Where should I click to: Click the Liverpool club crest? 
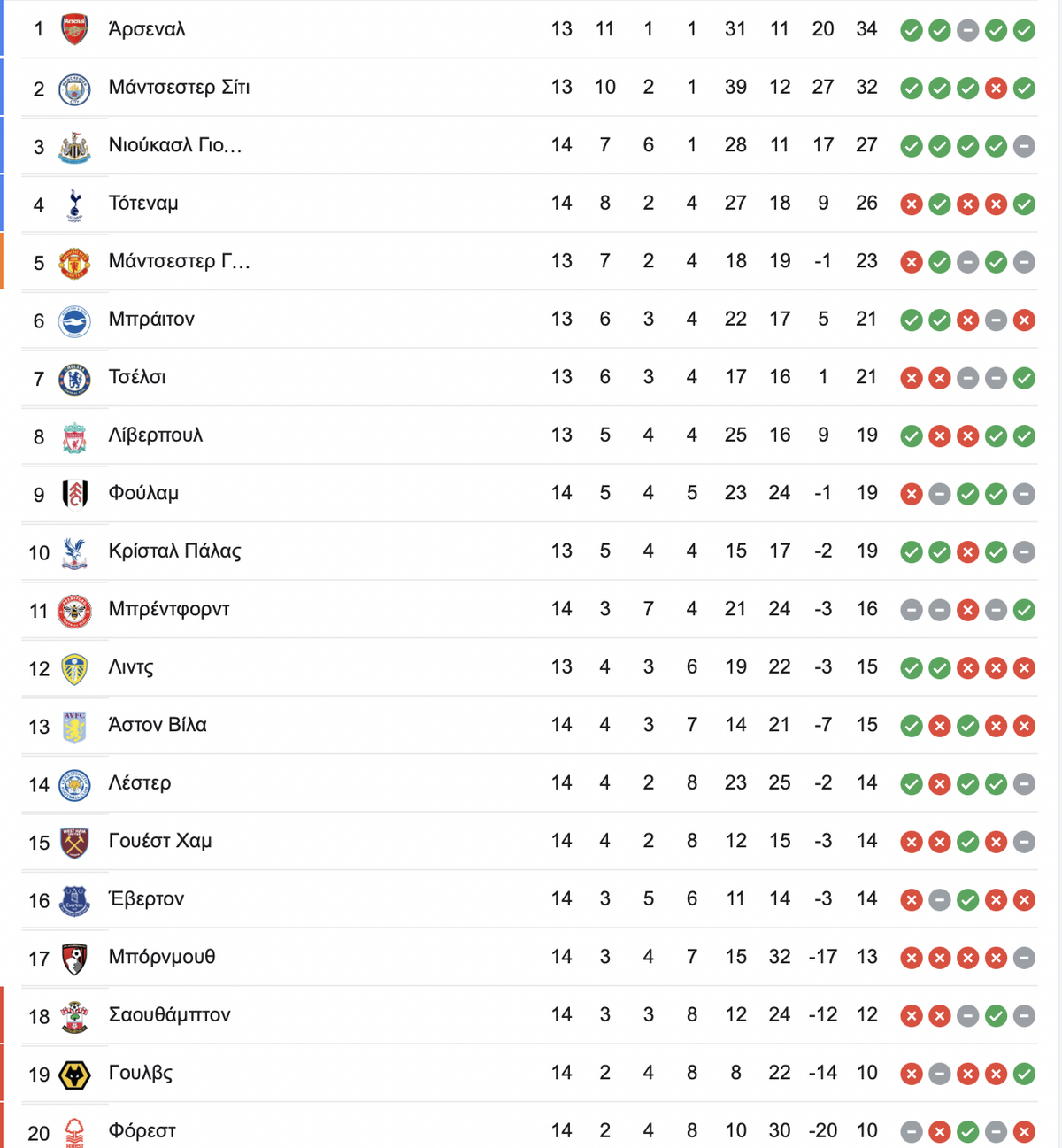click(x=74, y=437)
